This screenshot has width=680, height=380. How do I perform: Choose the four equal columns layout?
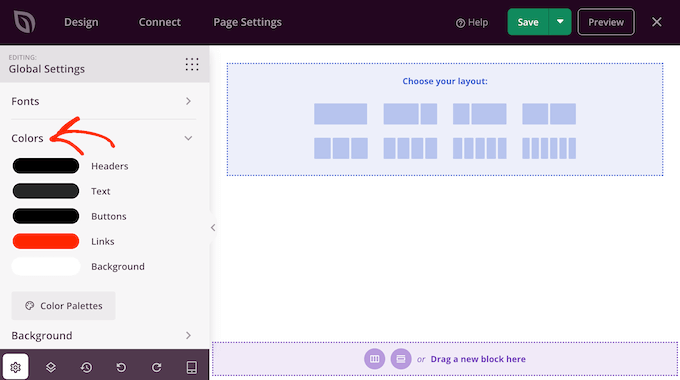click(410, 148)
